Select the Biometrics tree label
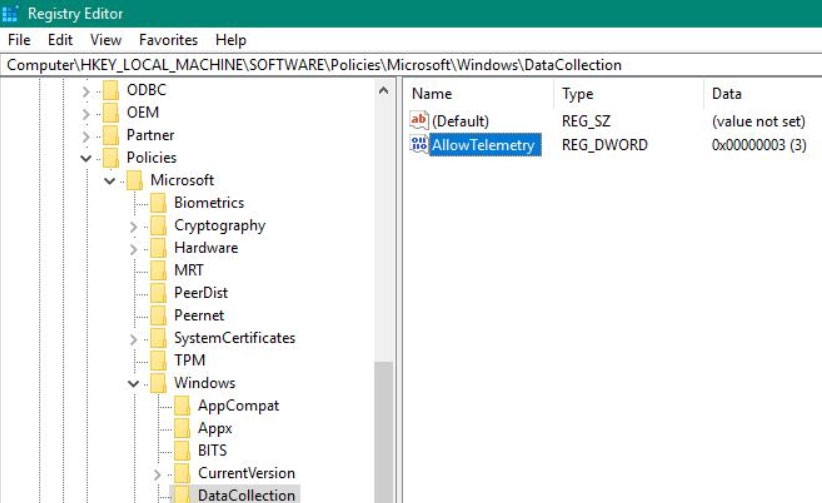The height and width of the screenshot is (503, 822). [209, 202]
